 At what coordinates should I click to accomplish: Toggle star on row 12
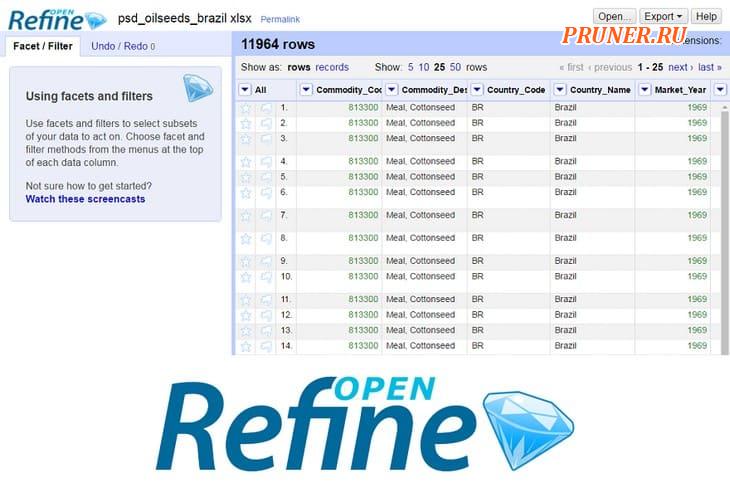(246, 315)
